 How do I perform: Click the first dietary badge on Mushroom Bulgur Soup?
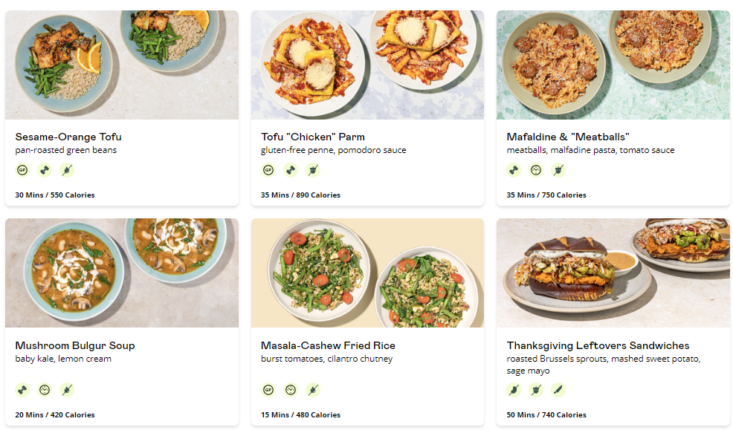[x=22, y=389]
